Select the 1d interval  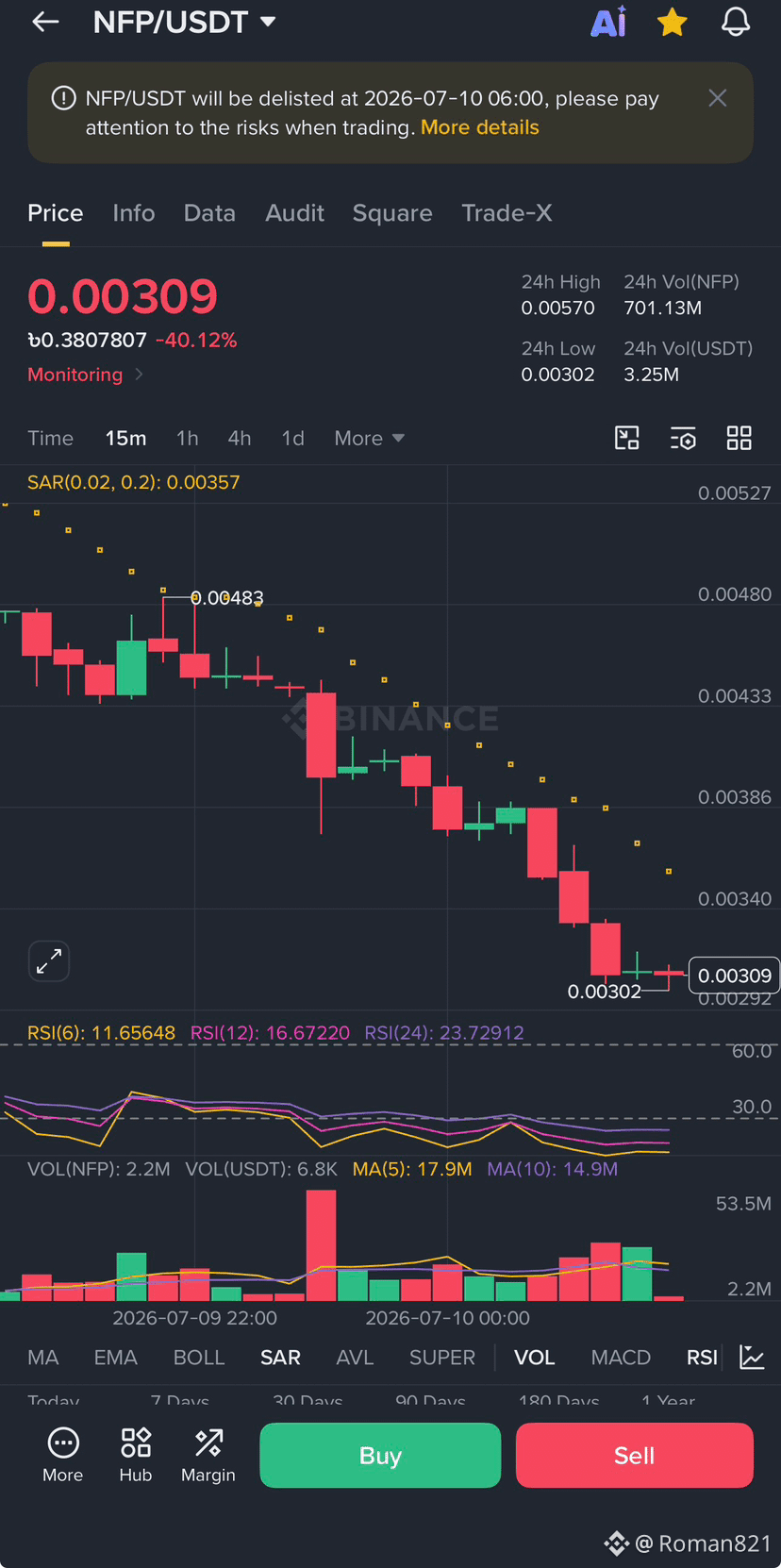point(293,439)
